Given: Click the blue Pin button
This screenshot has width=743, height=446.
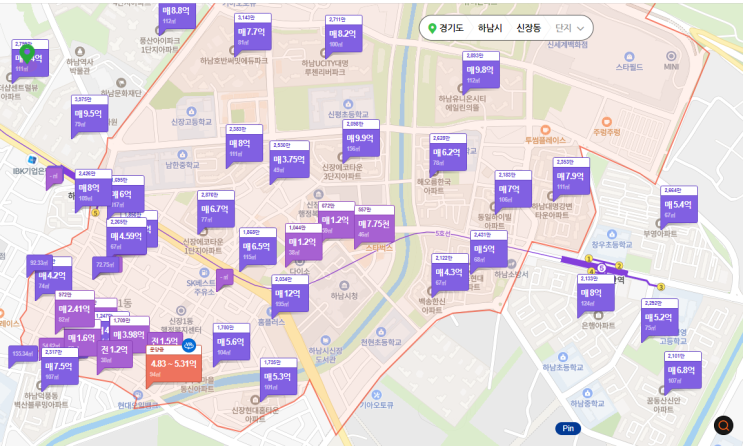Looking at the screenshot, I should point(568,428).
